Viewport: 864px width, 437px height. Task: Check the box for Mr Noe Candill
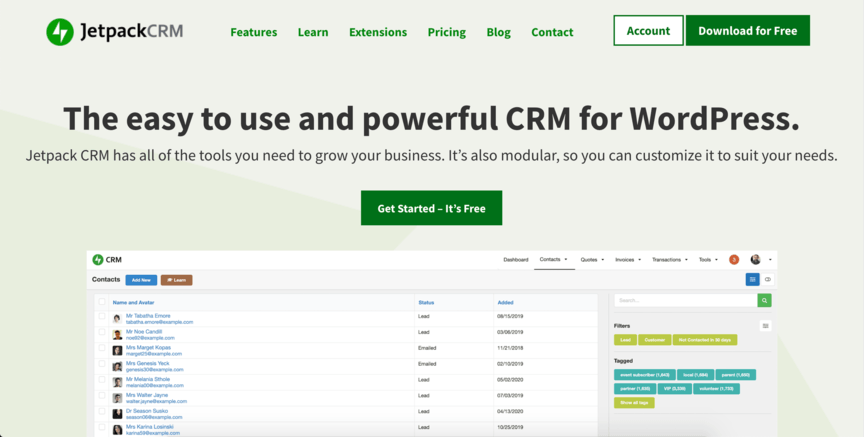pos(101,332)
